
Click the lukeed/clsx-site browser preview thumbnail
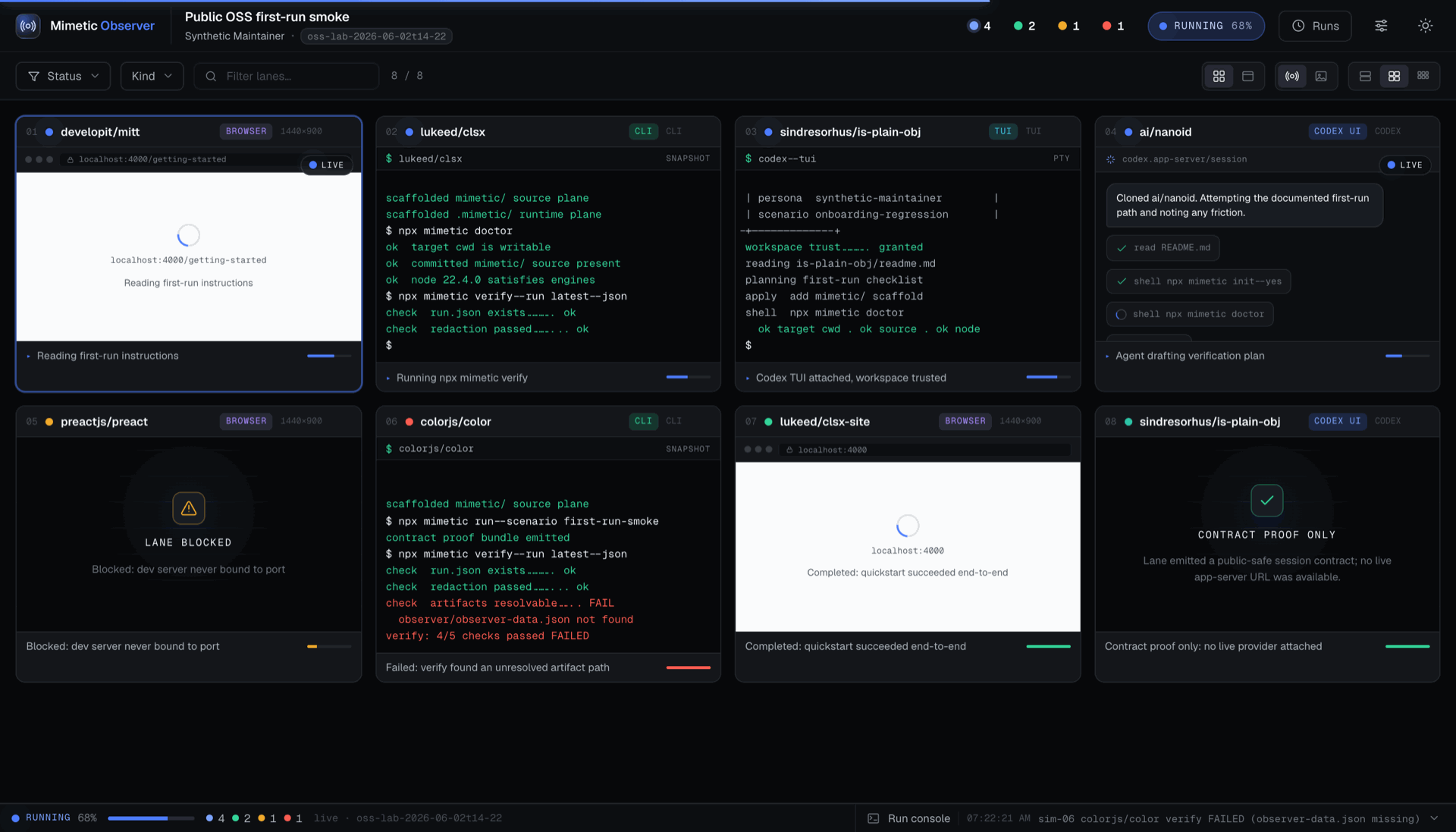[908, 547]
